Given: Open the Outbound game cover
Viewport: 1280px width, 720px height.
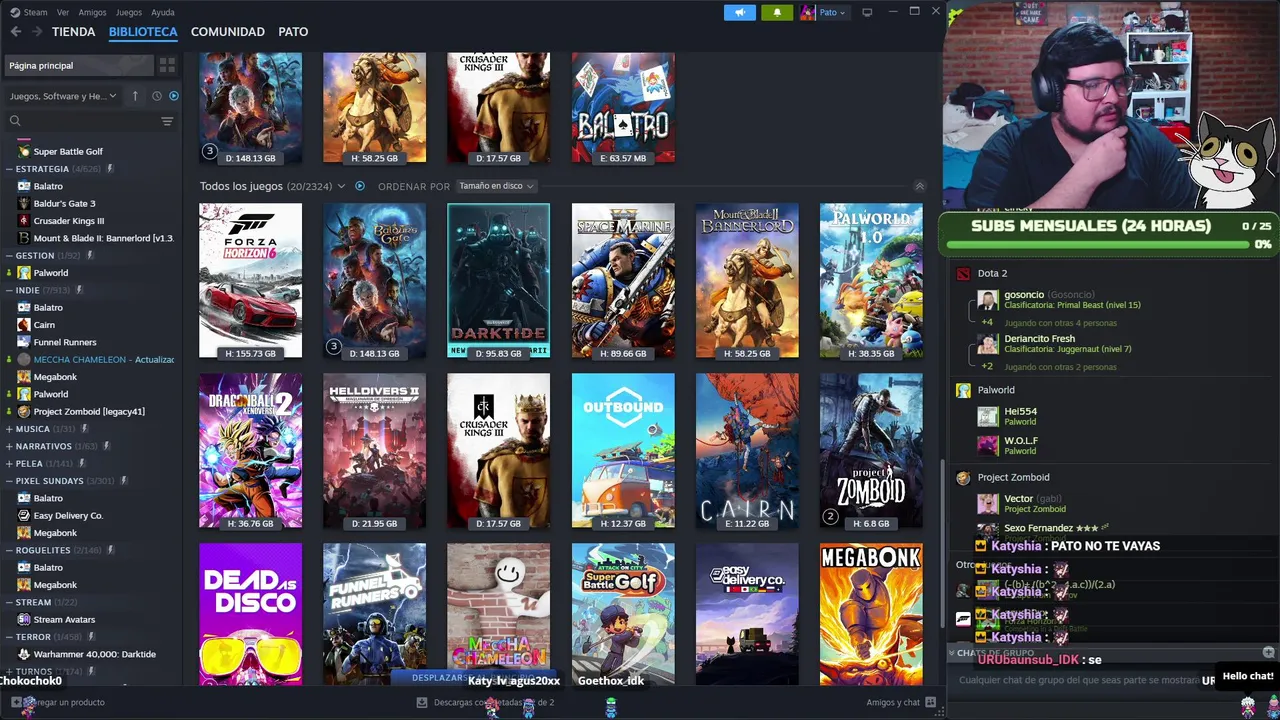Looking at the screenshot, I should 623,451.
